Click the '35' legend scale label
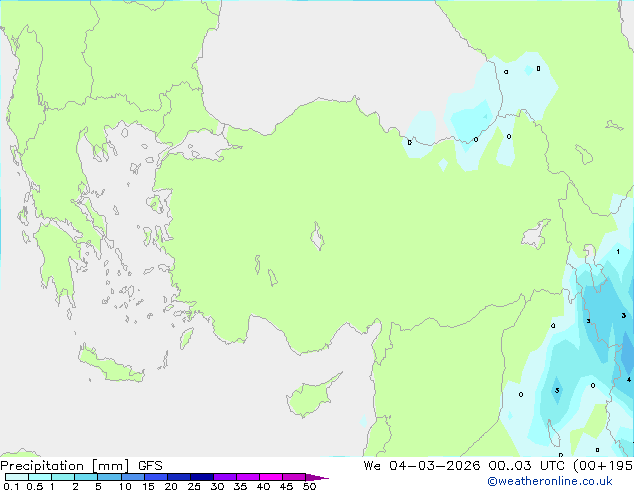The width and height of the screenshot is (634, 490). click(240, 486)
